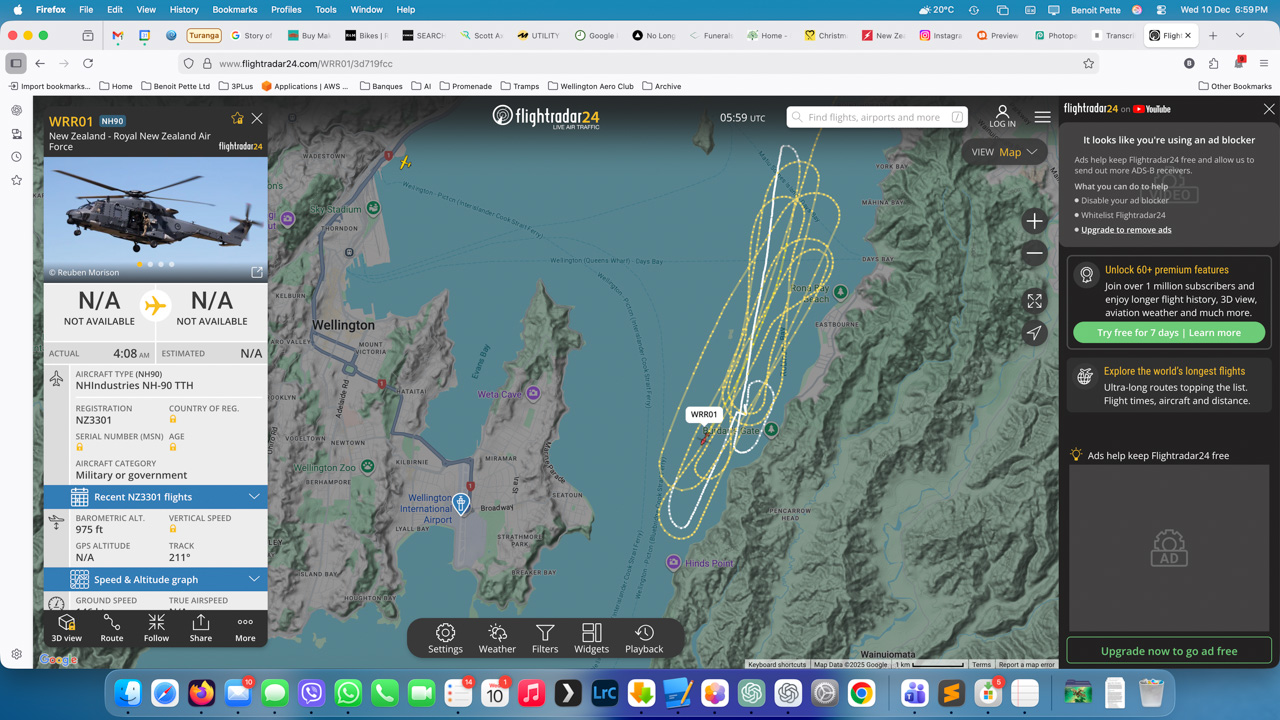The width and height of the screenshot is (1280, 720).
Task: Open map Settings in the bottom toolbar
Action: (445, 638)
